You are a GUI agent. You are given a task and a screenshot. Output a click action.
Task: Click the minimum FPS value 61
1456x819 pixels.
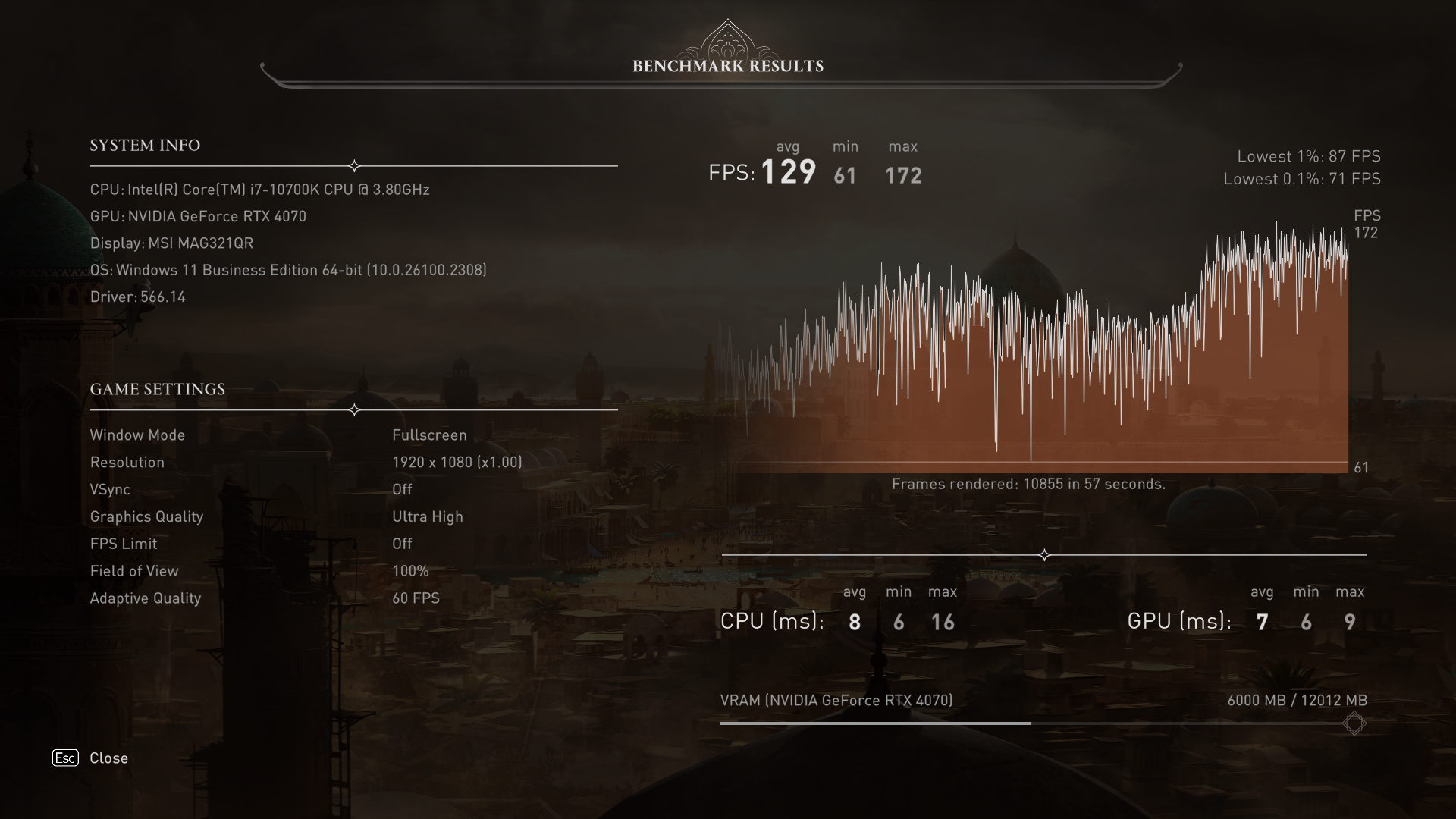[845, 176]
